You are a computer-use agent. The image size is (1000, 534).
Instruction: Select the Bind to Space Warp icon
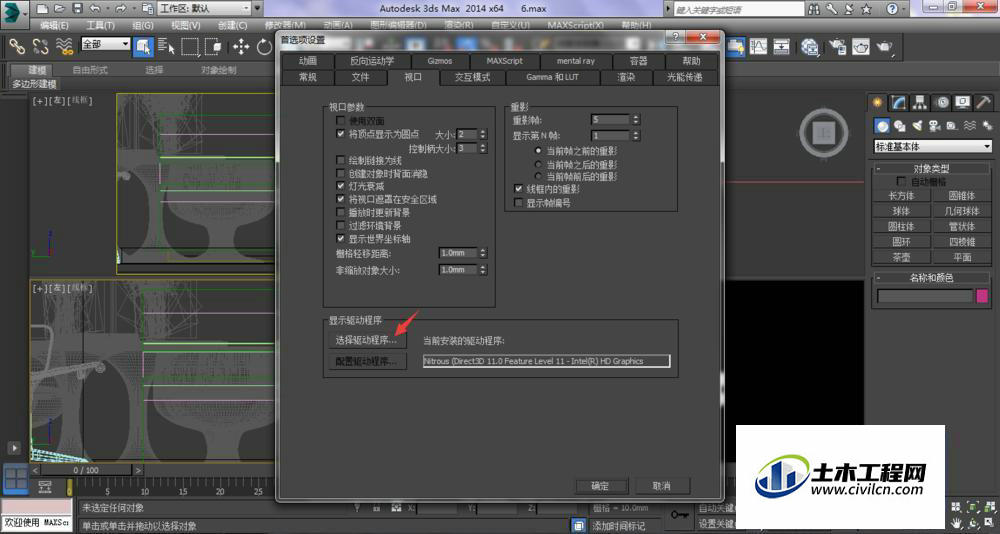pos(64,47)
